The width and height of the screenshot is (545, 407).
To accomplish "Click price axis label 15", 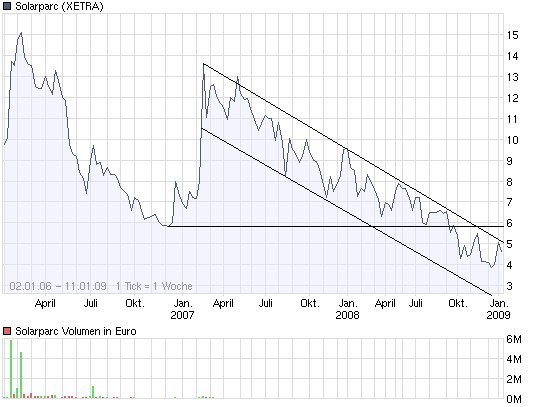I will 512,35.
